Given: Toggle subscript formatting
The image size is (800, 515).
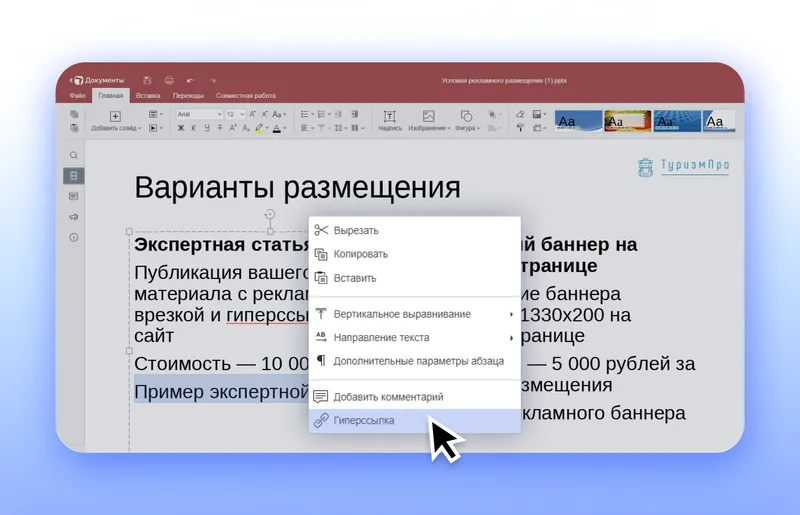Looking at the screenshot, I should (x=246, y=128).
